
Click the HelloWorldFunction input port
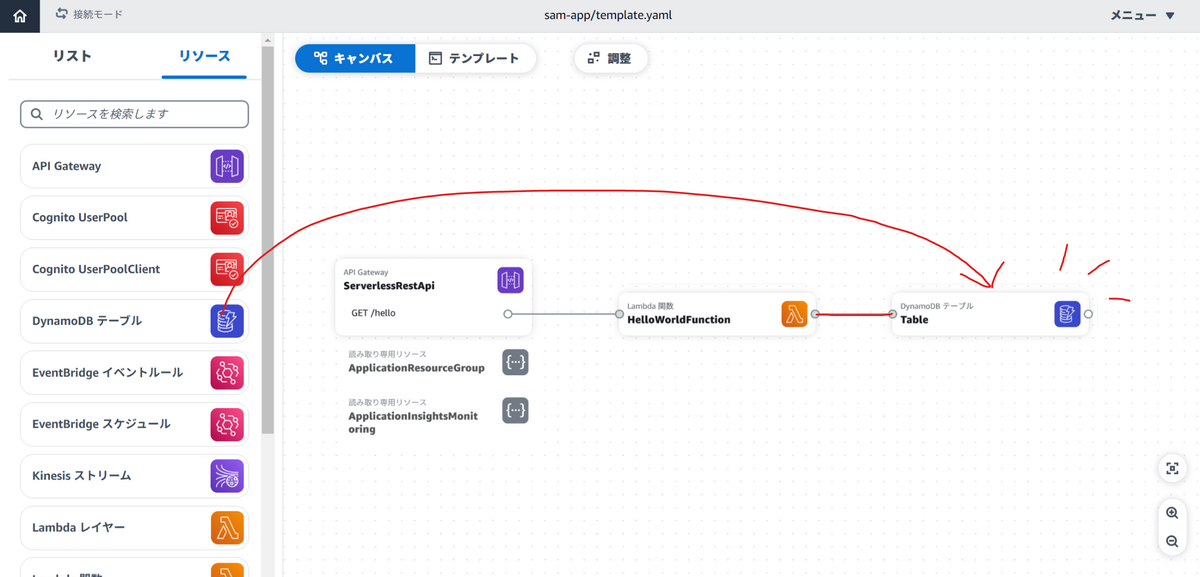pyautogui.click(x=620, y=314)
